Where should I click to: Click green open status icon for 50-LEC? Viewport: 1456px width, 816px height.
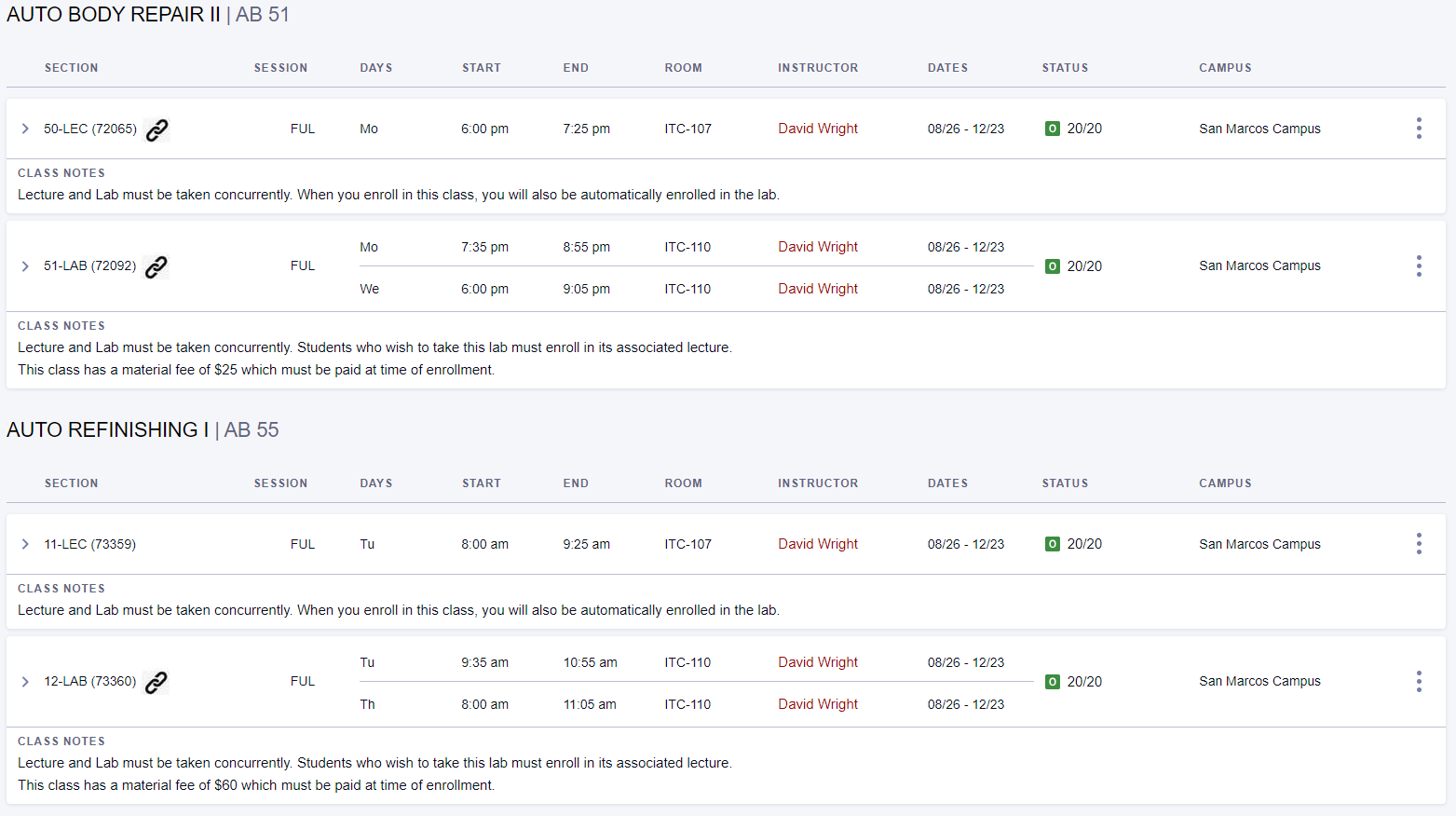pos(1052,129)
